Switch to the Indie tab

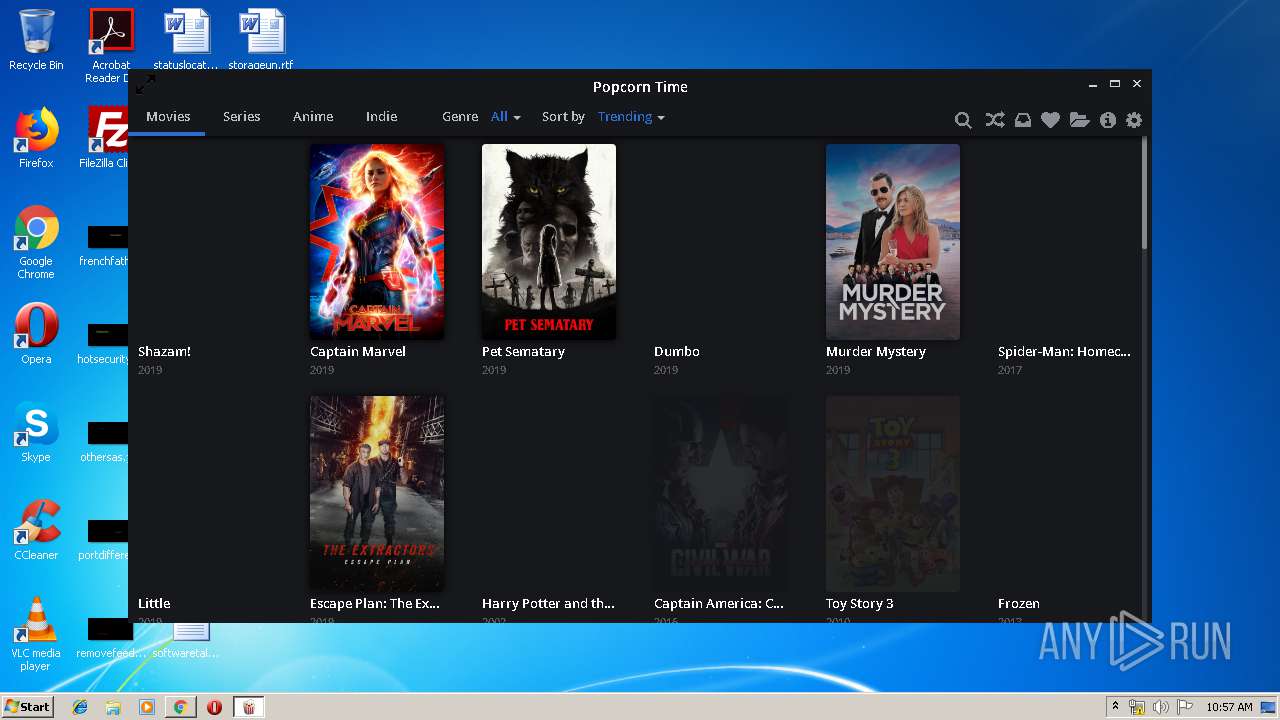coord(381,117)
